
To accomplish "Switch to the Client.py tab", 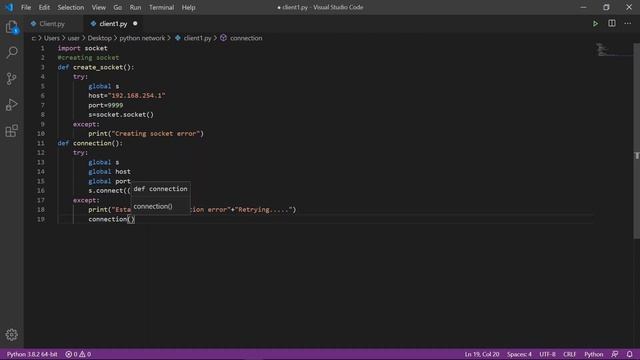I will coord(52,24).
